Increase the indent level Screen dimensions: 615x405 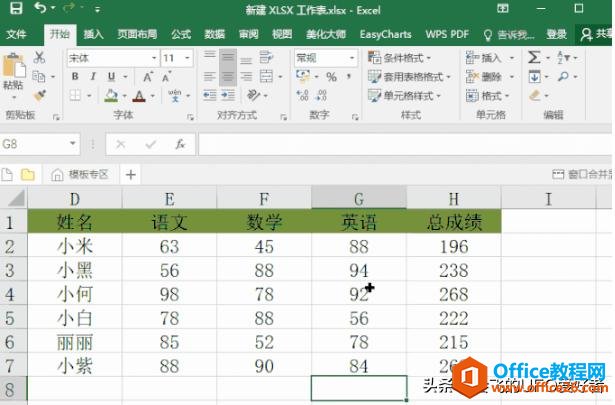(228, 95)
